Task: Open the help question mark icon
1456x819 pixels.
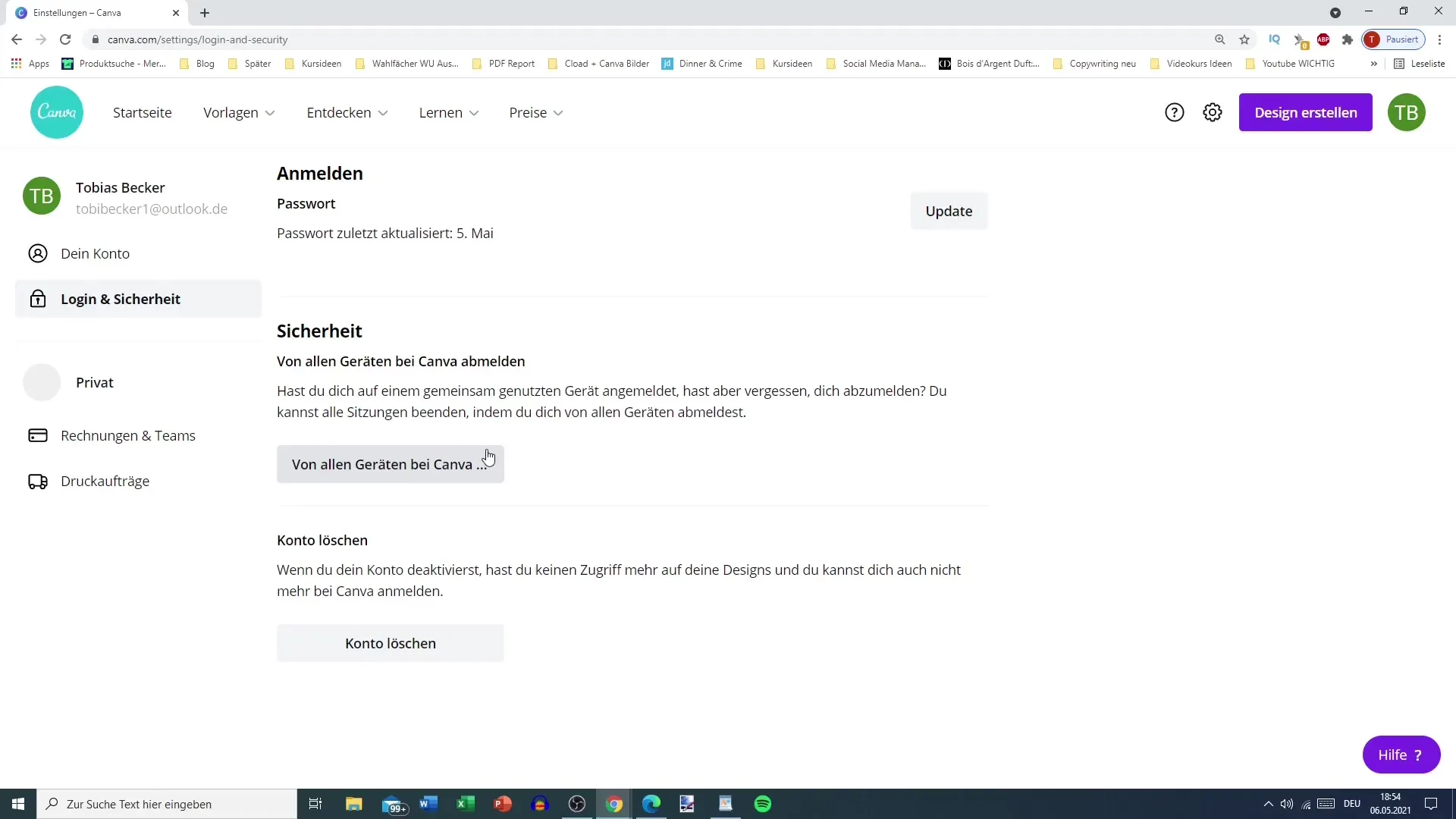Action: [x=1174, y=112]
